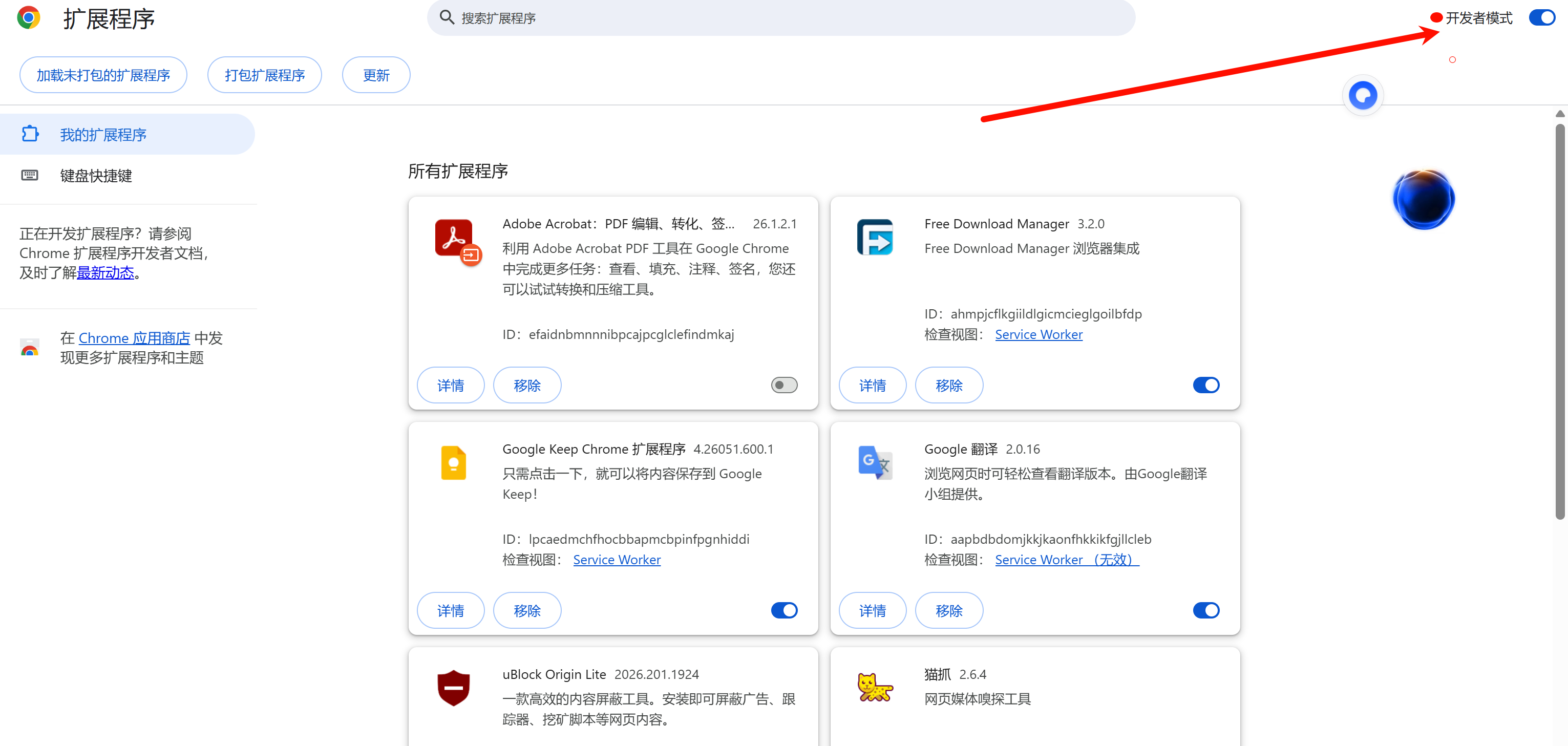Turn off 开发者模式 developer mode switch
Viewport: 1568px width, 746px height.
coord(1541,17)
